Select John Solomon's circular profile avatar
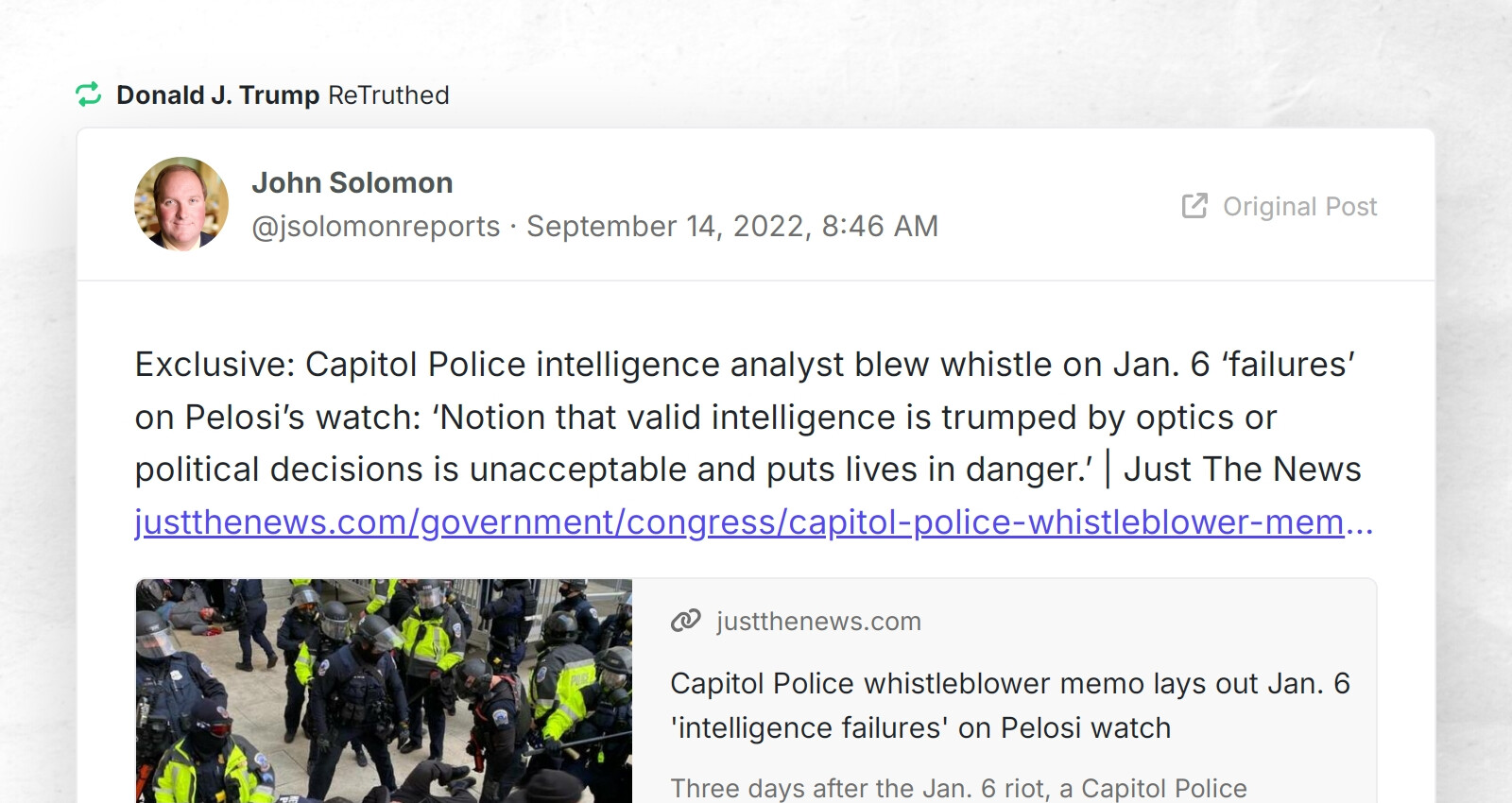 [181, 204]
